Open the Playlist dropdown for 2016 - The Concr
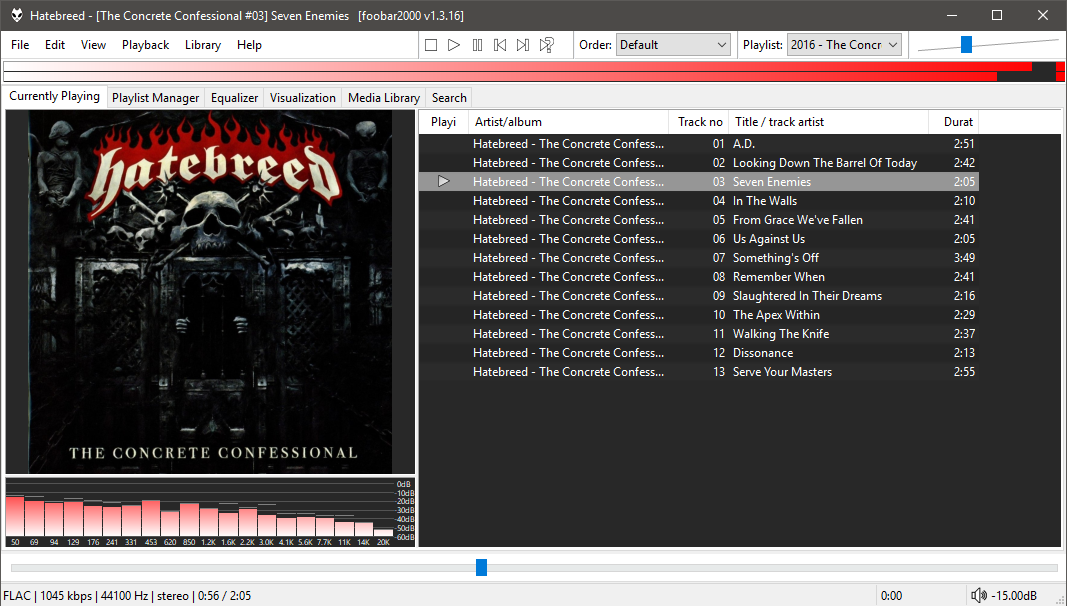The width and height of the screenshot is (1067, 606). click(x=844, y=45)
